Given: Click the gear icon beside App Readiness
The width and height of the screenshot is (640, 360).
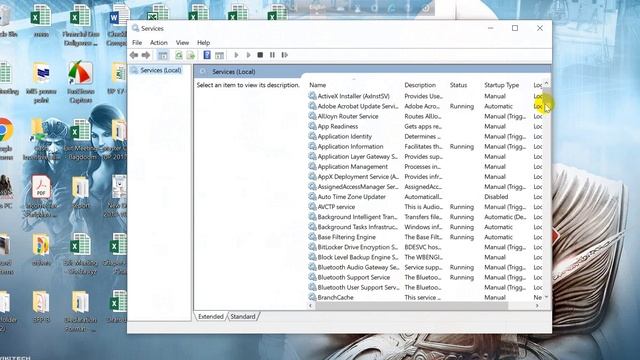Looking at the screenshot, I should coord(312,126).
